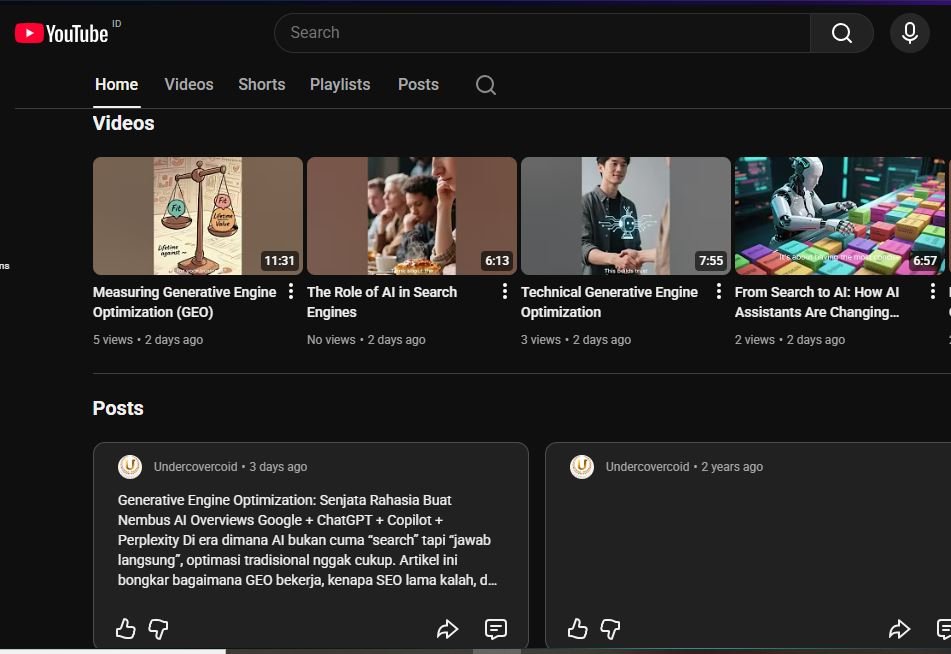Screen dimensions: 951x654
Task: Click the magnifying glass search button
Action: (841, 33)
